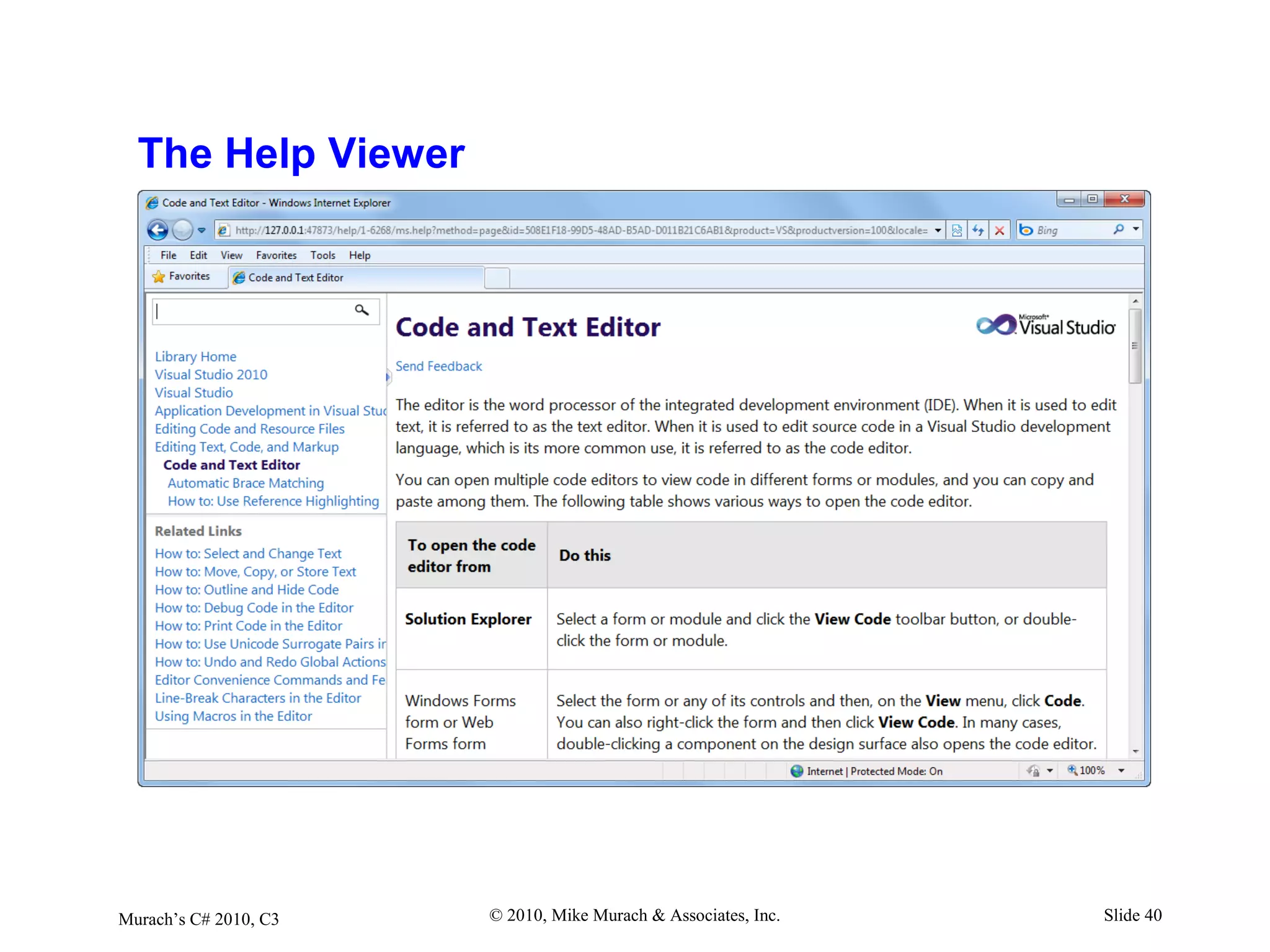Open How to: Outline and Hide Code
Image resolution: width=1270 pixels, height=952 pixels.
click(247, 589)
